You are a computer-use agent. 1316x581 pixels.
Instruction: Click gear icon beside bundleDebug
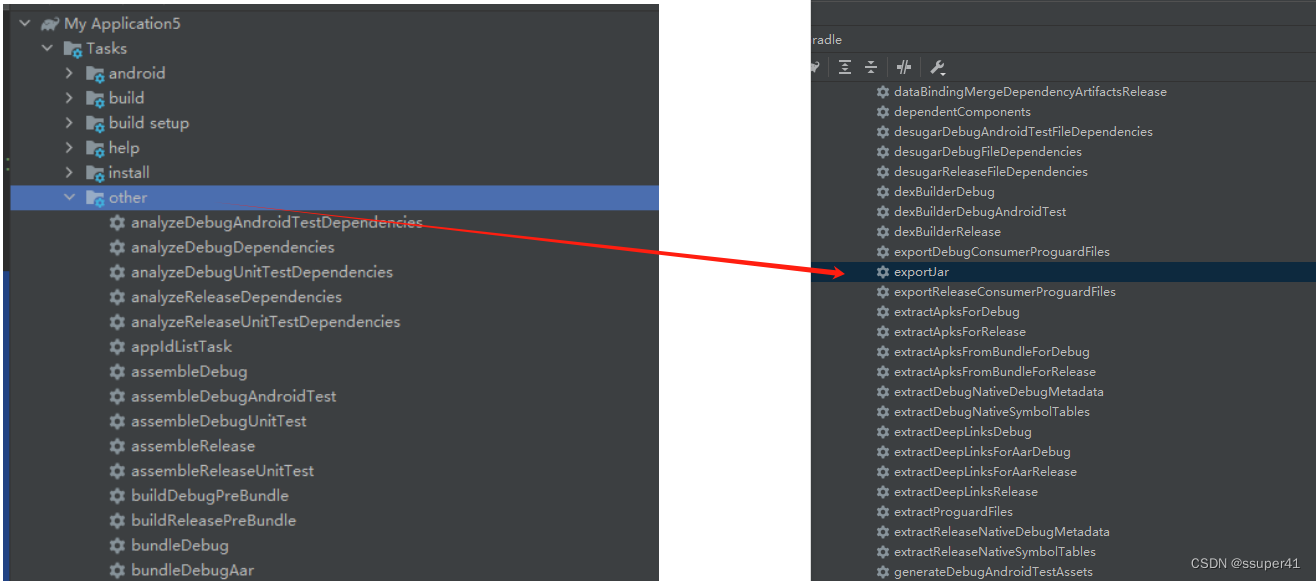117,546
